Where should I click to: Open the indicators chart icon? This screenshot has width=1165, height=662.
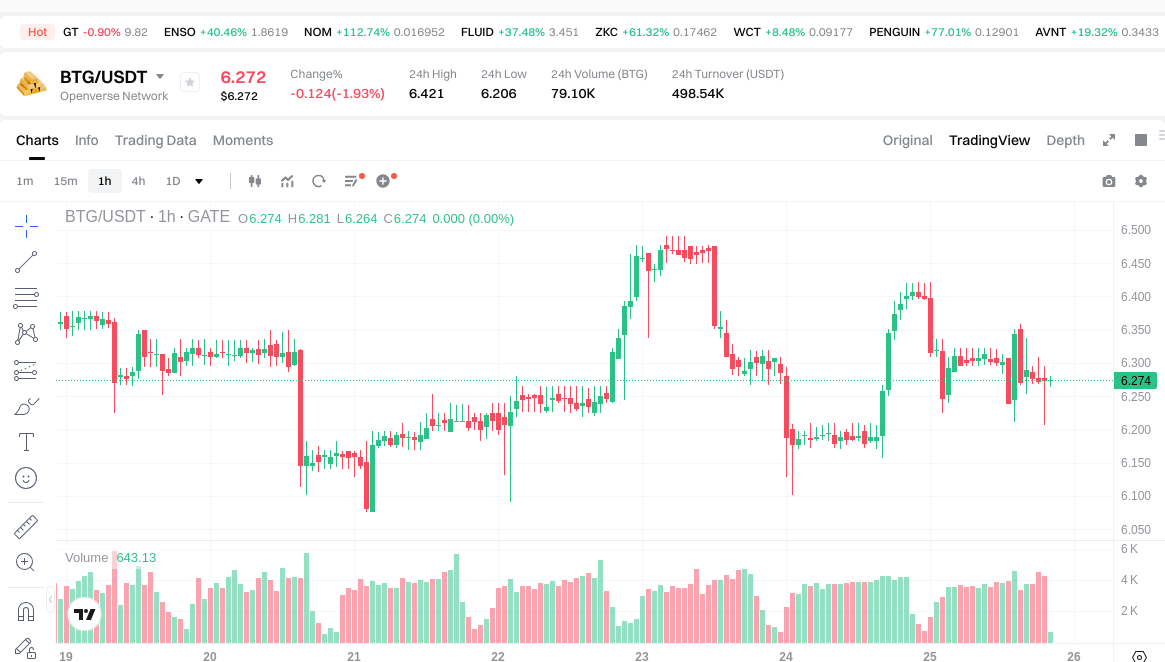tap(287, 181)
